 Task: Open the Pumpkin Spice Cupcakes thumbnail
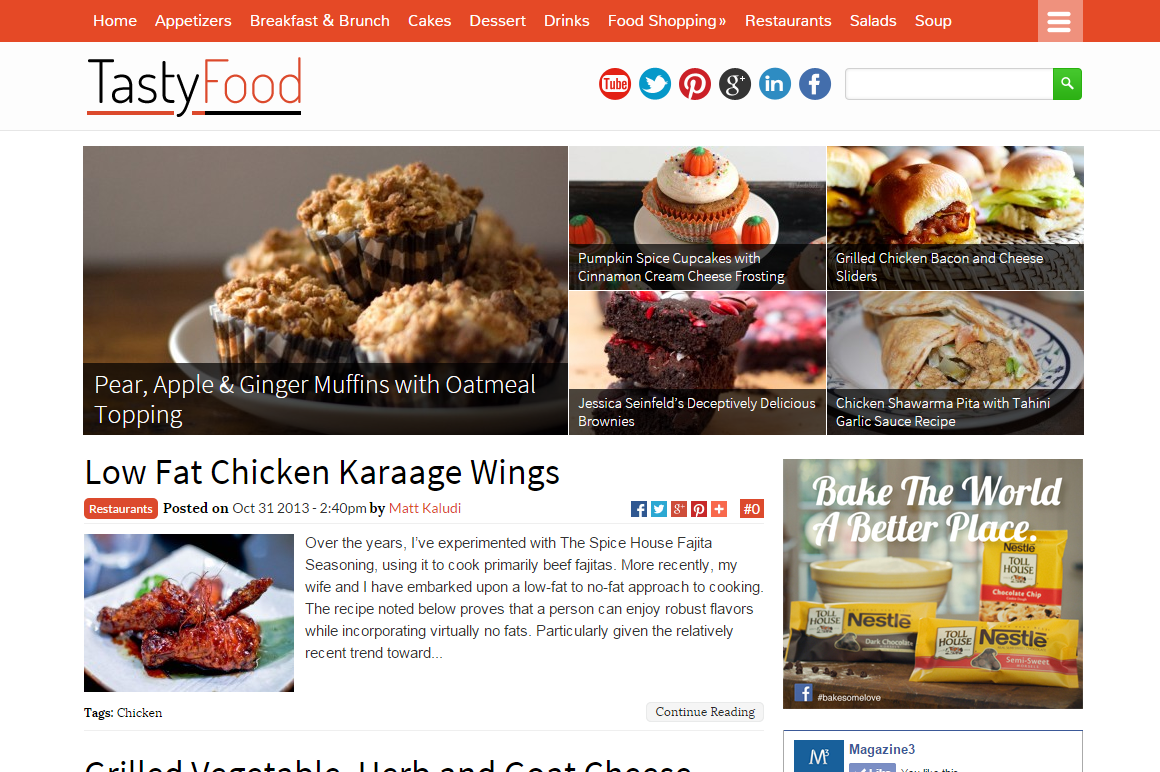[697, 217]
